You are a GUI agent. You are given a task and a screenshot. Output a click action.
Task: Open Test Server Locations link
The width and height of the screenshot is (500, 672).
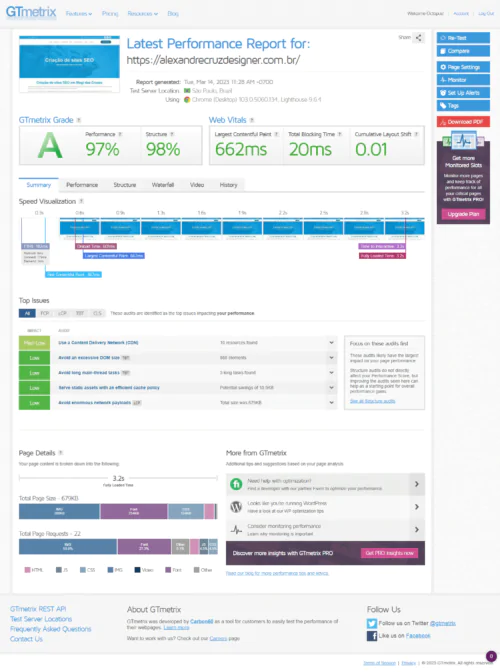click(41, 619)
